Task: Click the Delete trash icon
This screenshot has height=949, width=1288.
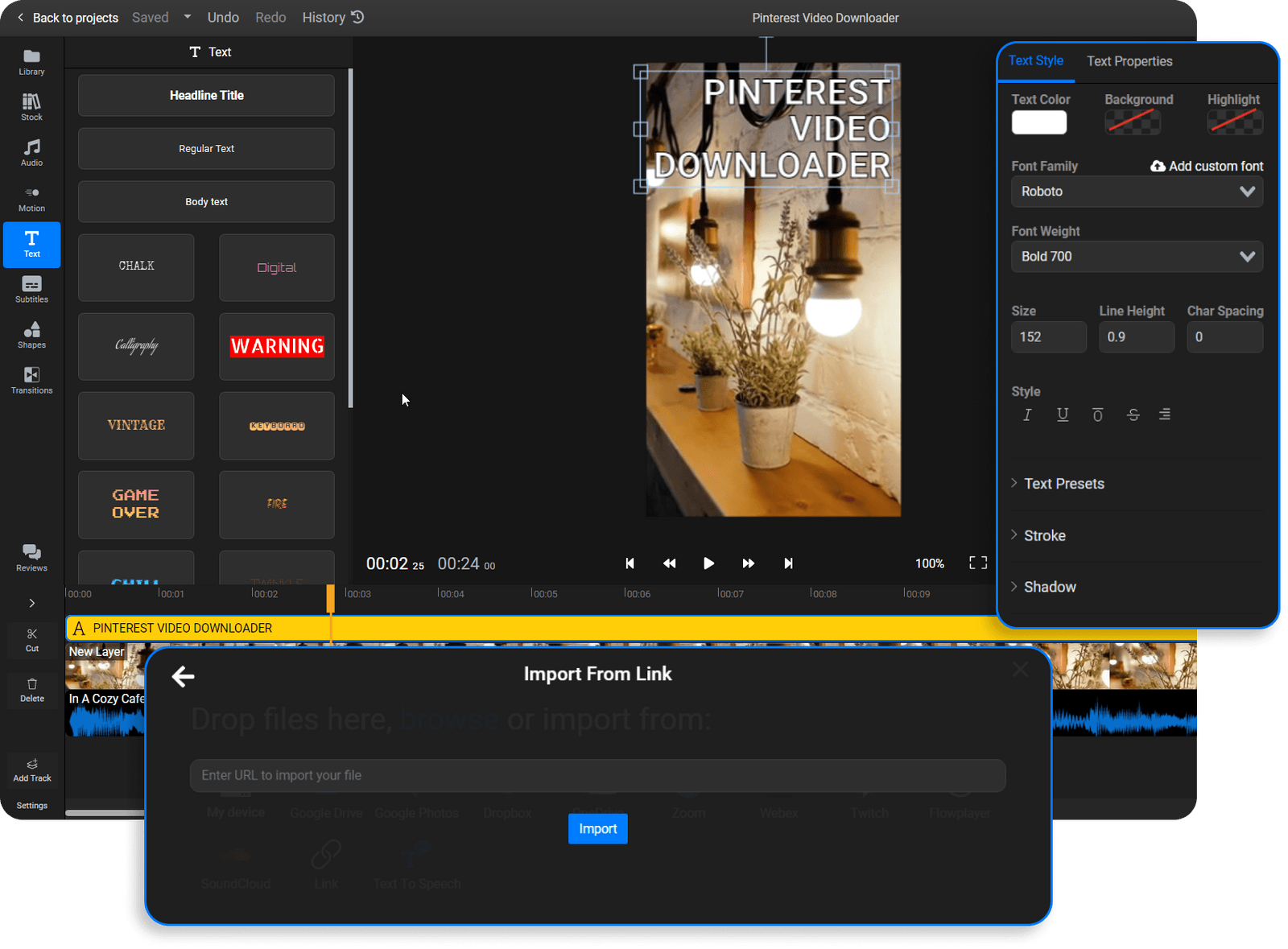Action: [31, 691]
